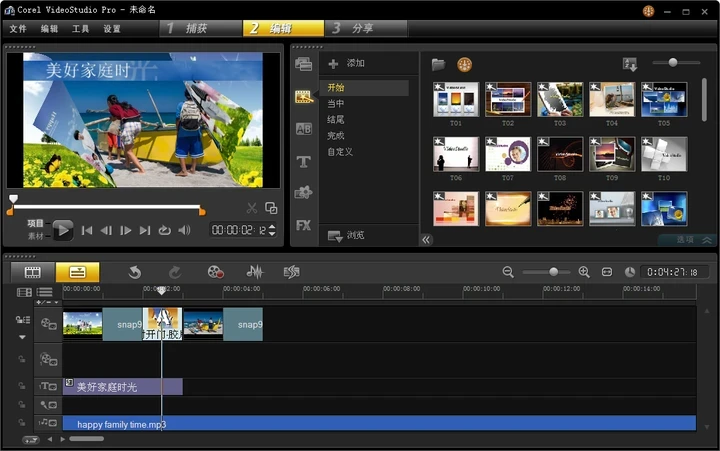Image resolution: width=720 pixels, height=451 pixels.
Task: Expand track list arrow below video track lock
Action: [22, 337]
